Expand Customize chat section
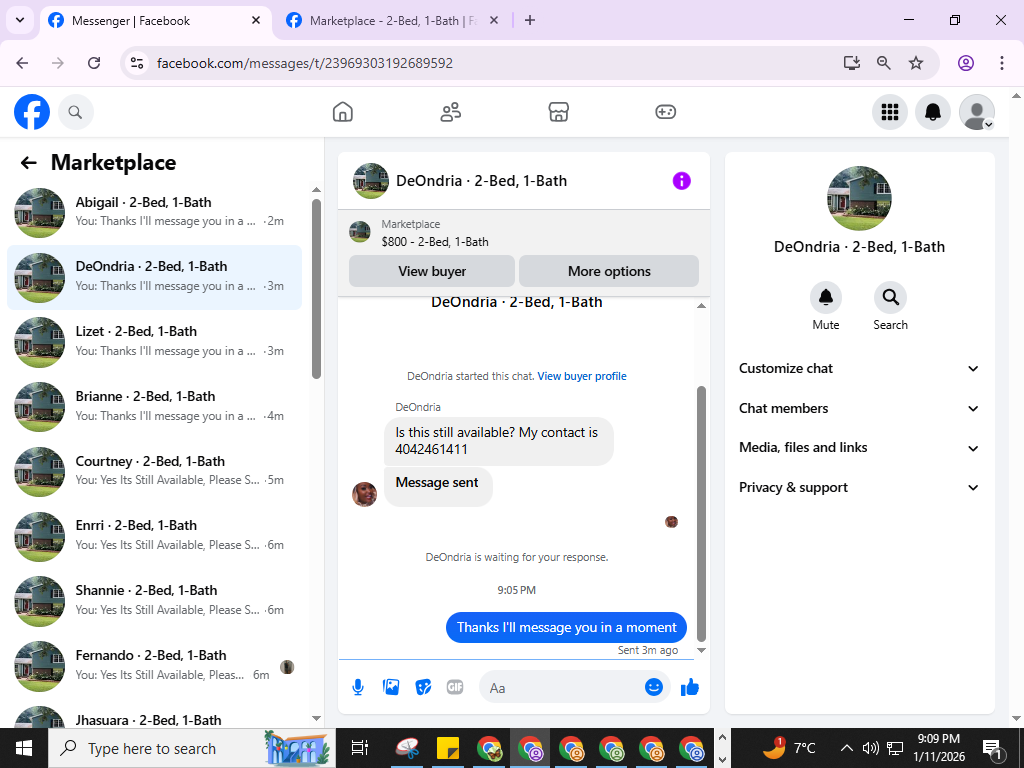This screenshot has width=1024, height=768. (x=859, y=368)
